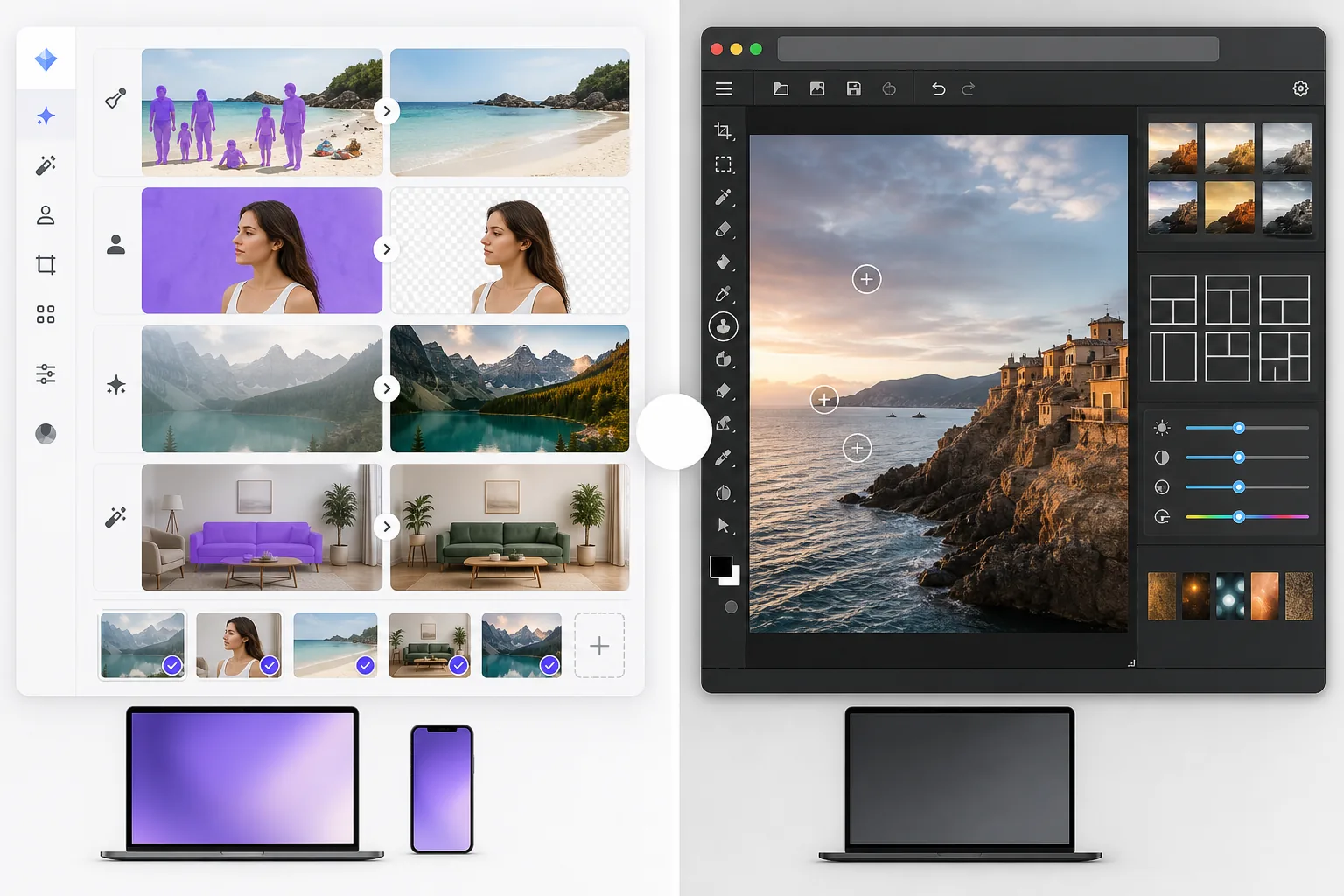Click the undo arrow in the dark editor
The height and width of the screenshot is (896, 1344).
click(938, 88)
